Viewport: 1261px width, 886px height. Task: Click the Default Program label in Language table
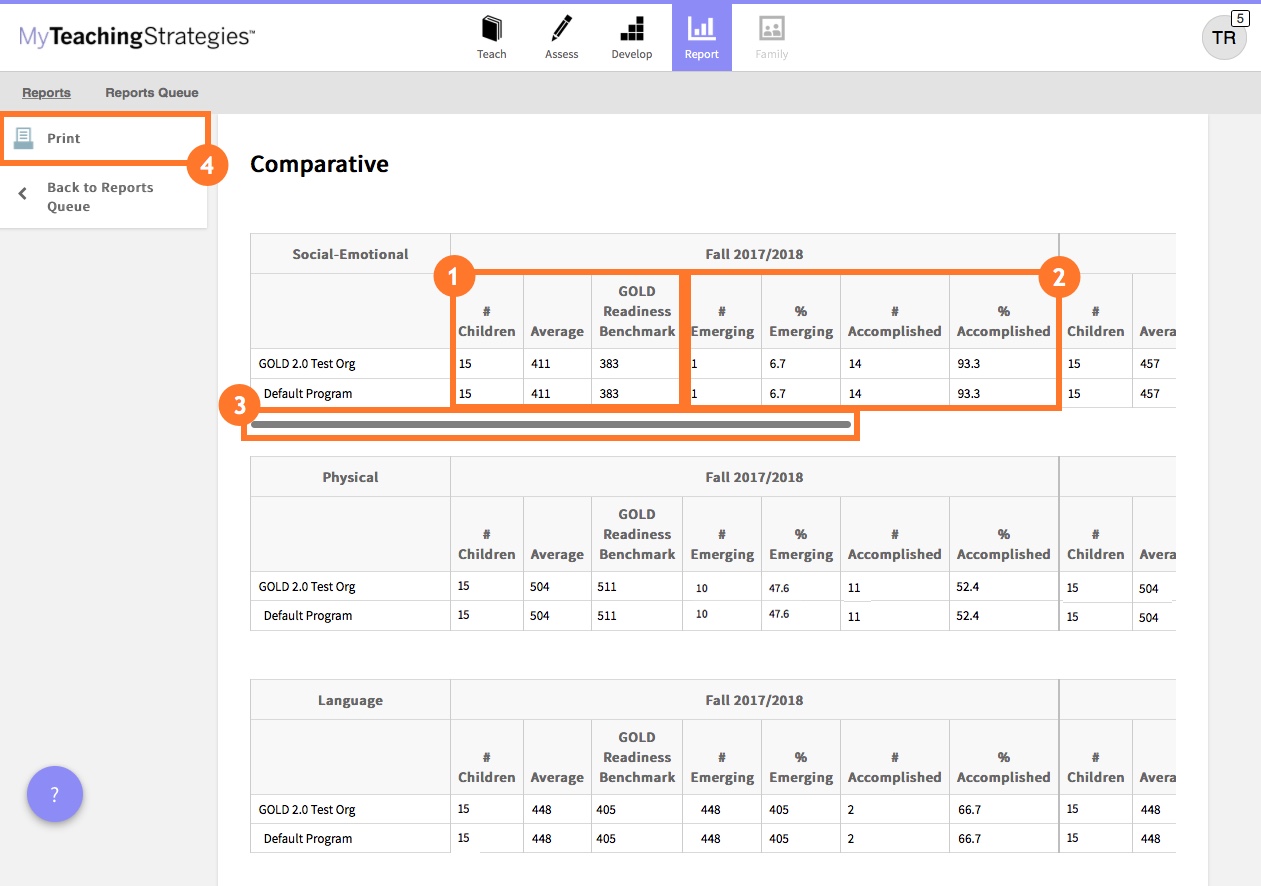coord(306,838)
